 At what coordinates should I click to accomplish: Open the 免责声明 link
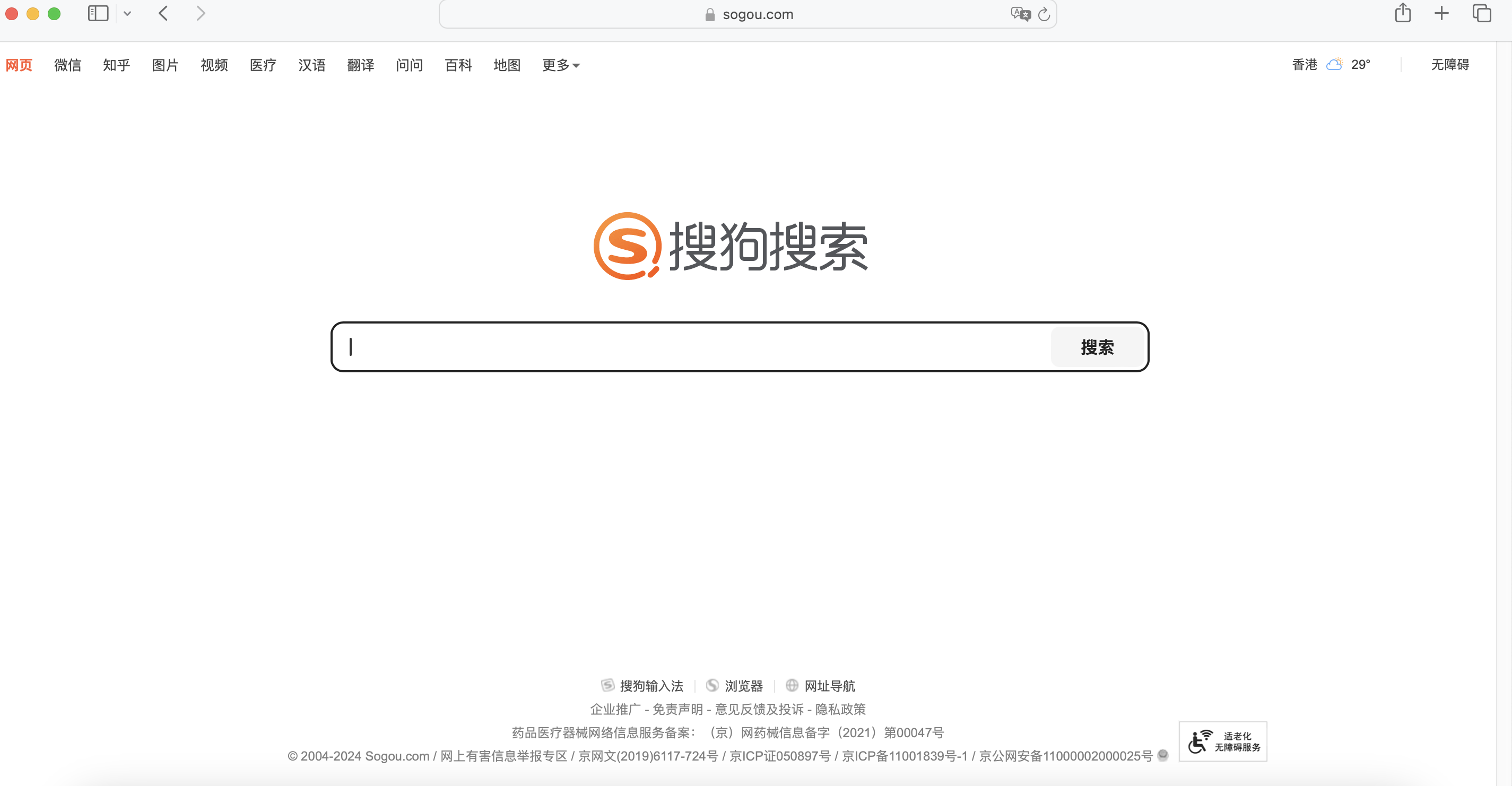click(x=677, y=709)
